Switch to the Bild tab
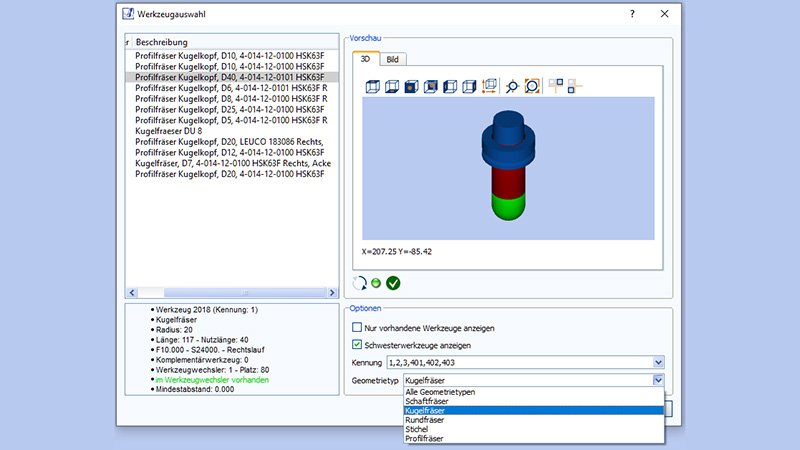800x450 pixels. click(x=392, y=59)
